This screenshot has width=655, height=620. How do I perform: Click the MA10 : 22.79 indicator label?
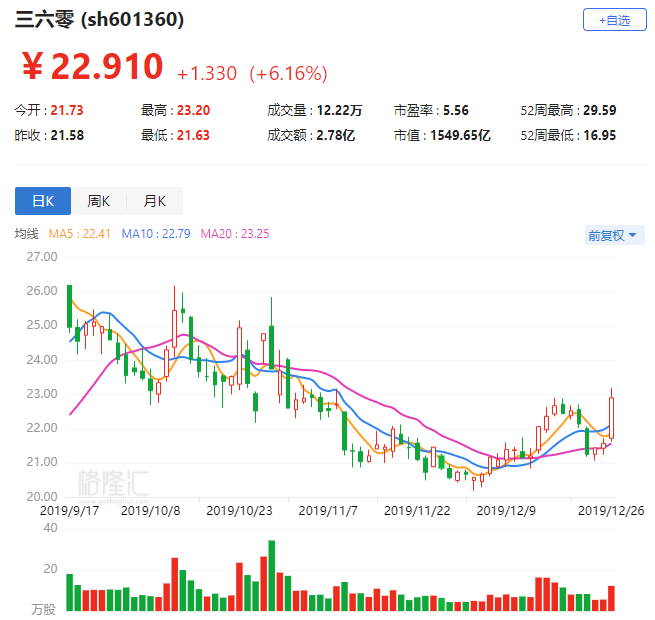tap(156, 234)
